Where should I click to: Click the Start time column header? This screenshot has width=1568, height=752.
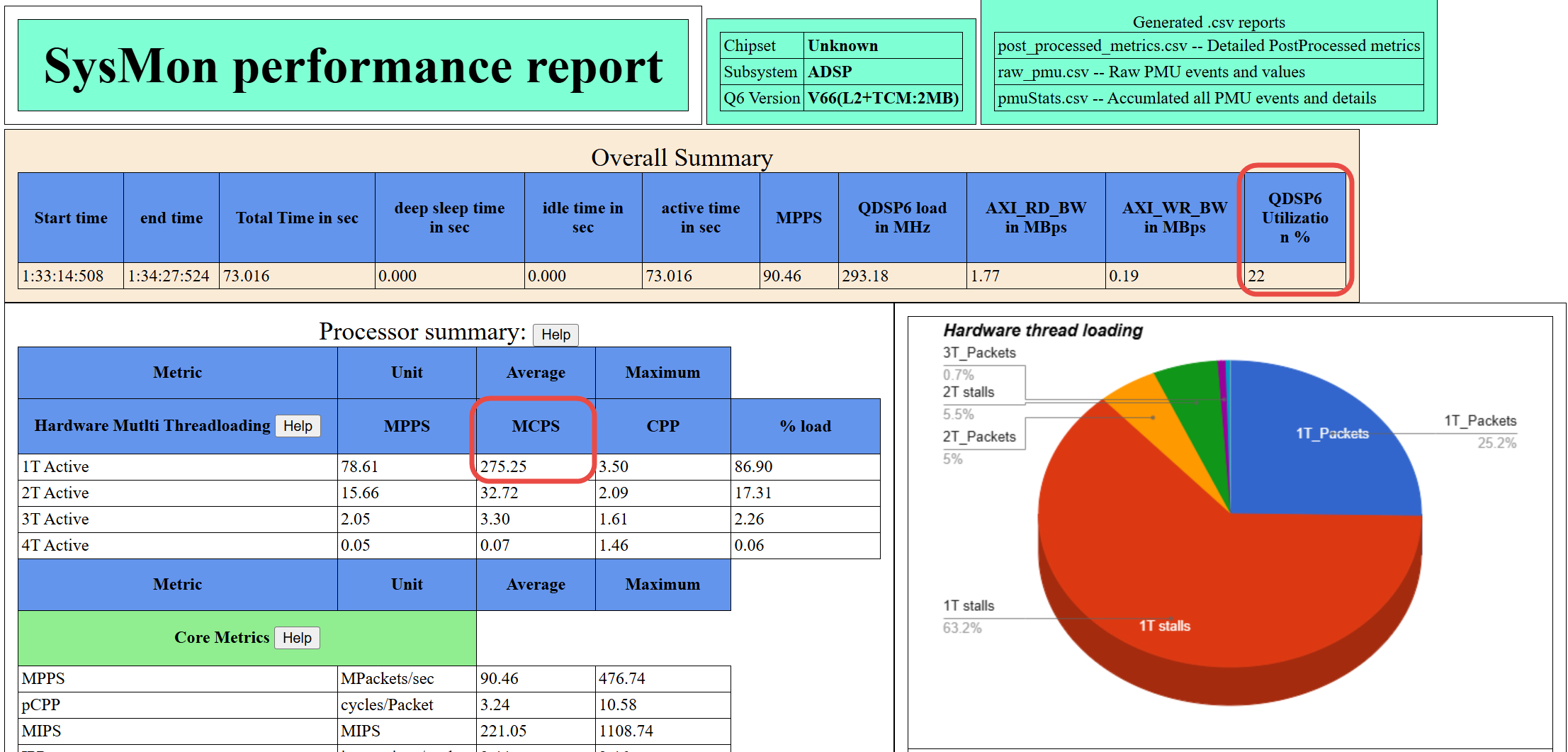pyautogui.click(x=71, y=218)
